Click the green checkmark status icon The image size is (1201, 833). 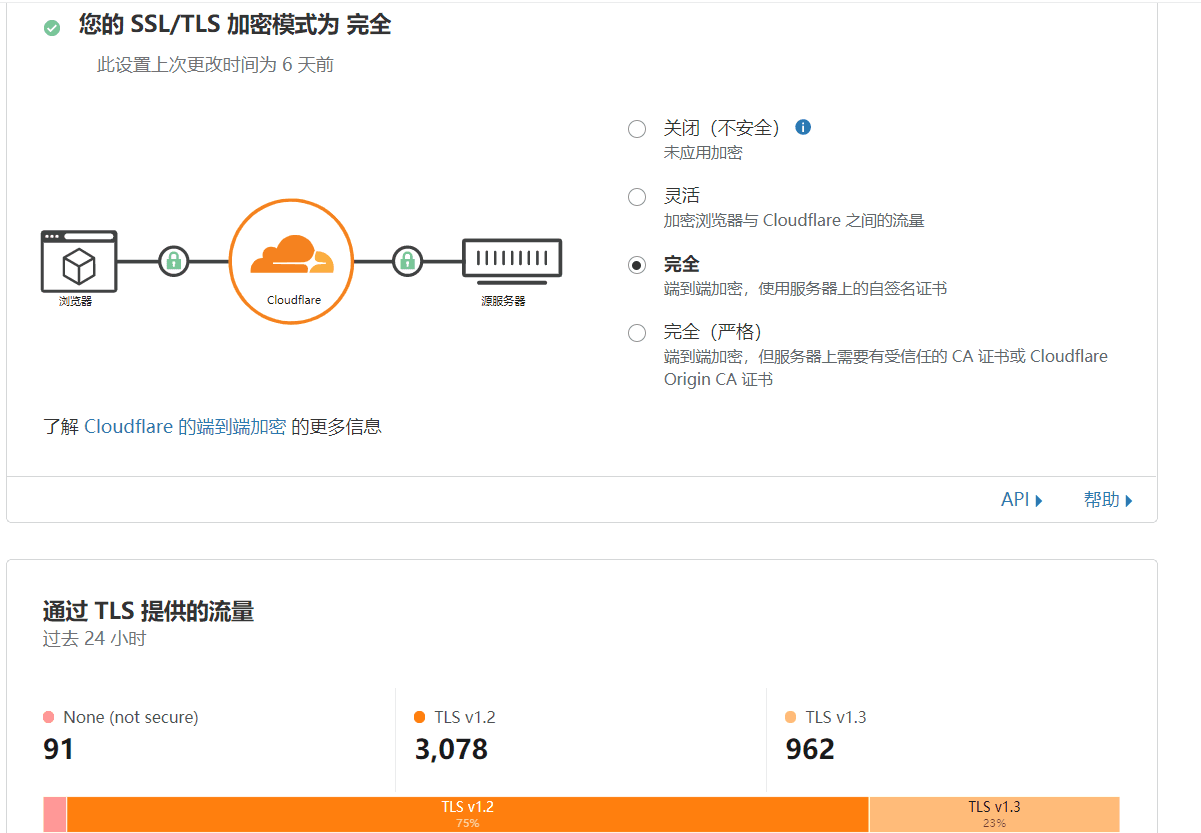pyautogui.click(x=52, y=28)
